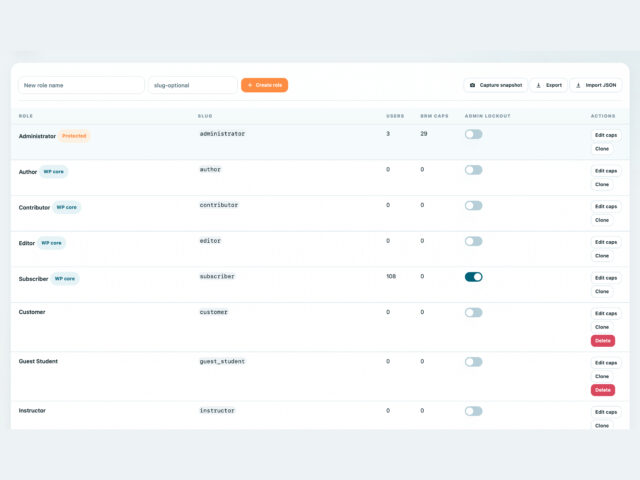Clone the Editor role
The height and width of the screenshot is (480, 640).
tap(602, 256)
